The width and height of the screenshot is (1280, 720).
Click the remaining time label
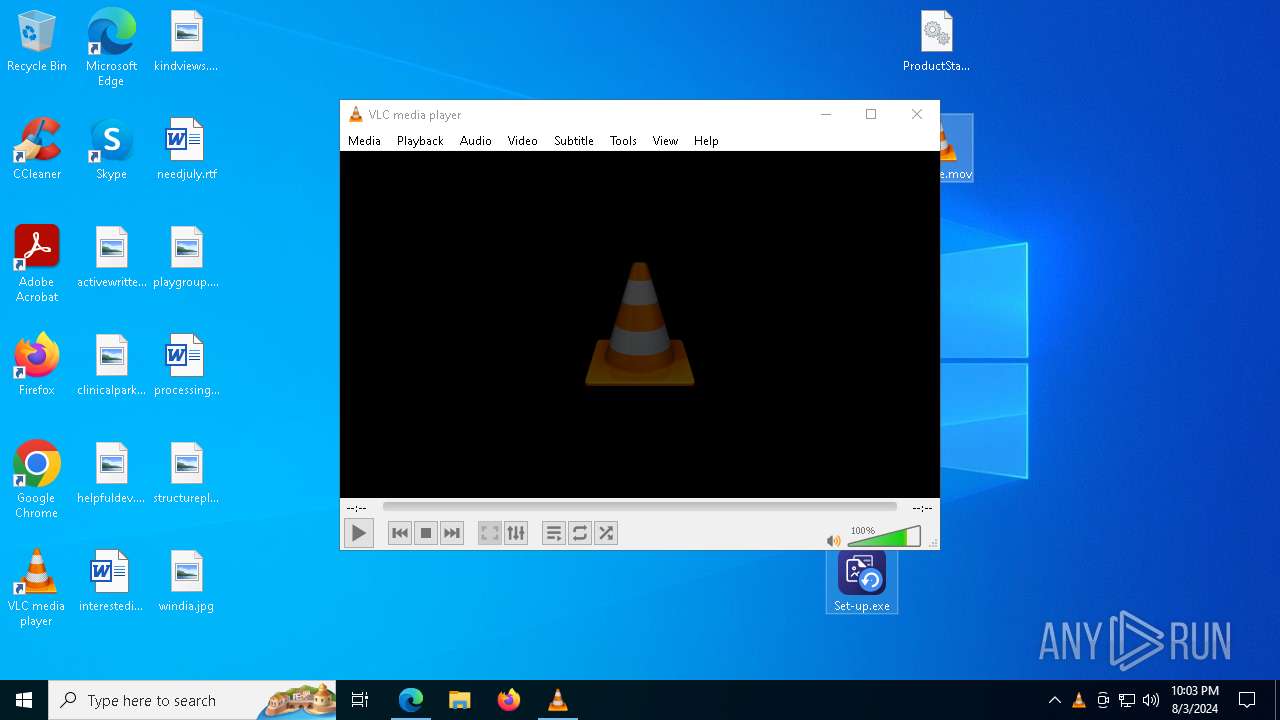tap(922, 508)
